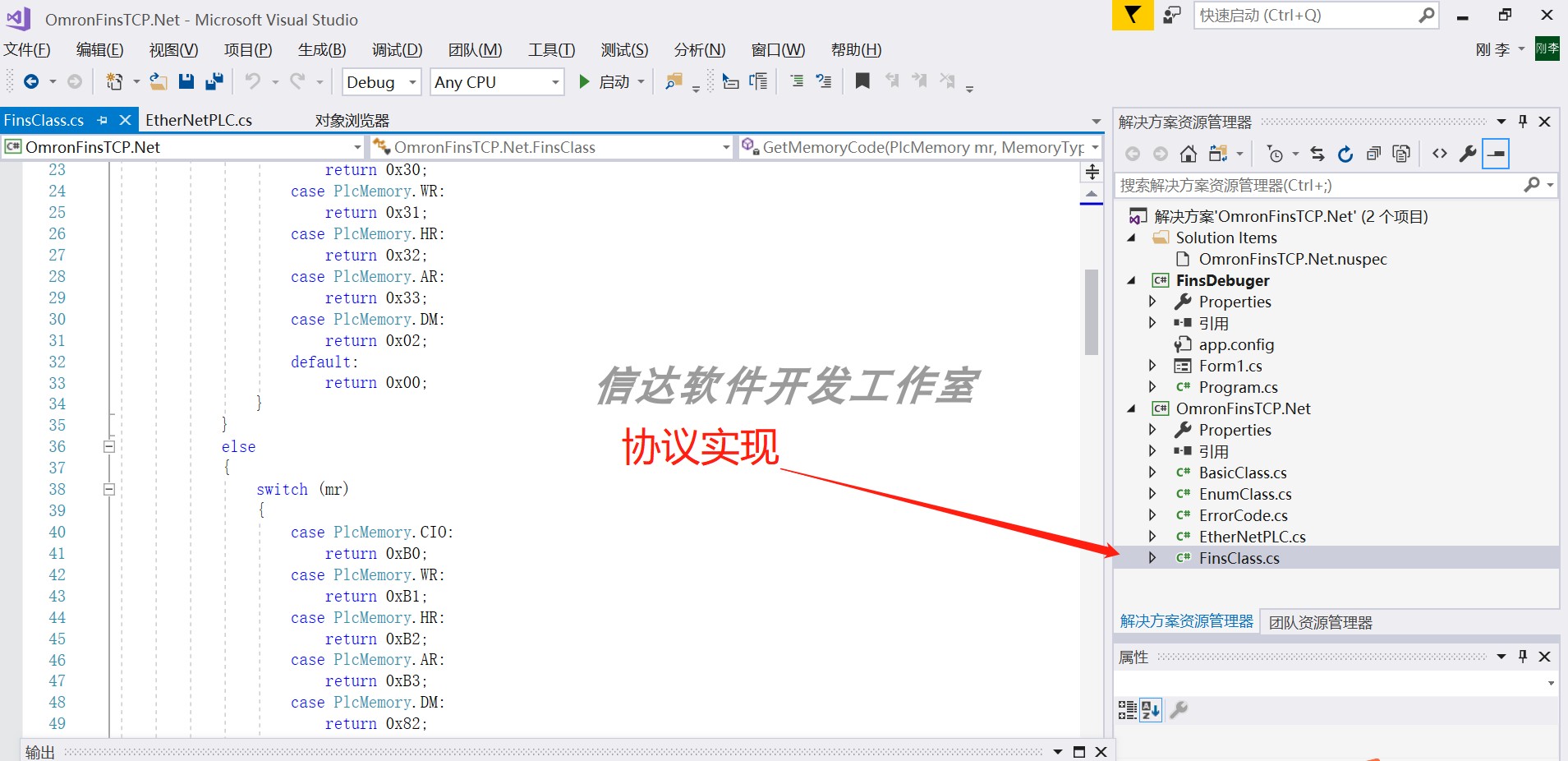Screen dimensions: 1568x761
Task: Open the Debug configuration dropdown
Action: pos(412,82)
